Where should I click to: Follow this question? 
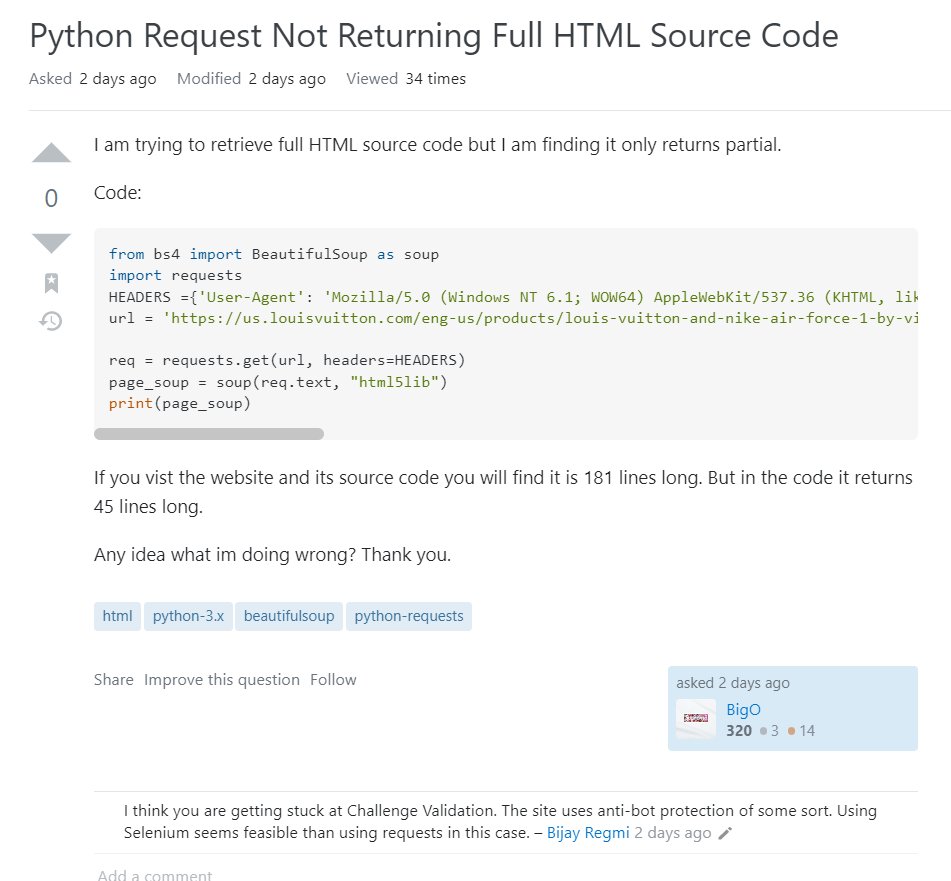[333, 680]
